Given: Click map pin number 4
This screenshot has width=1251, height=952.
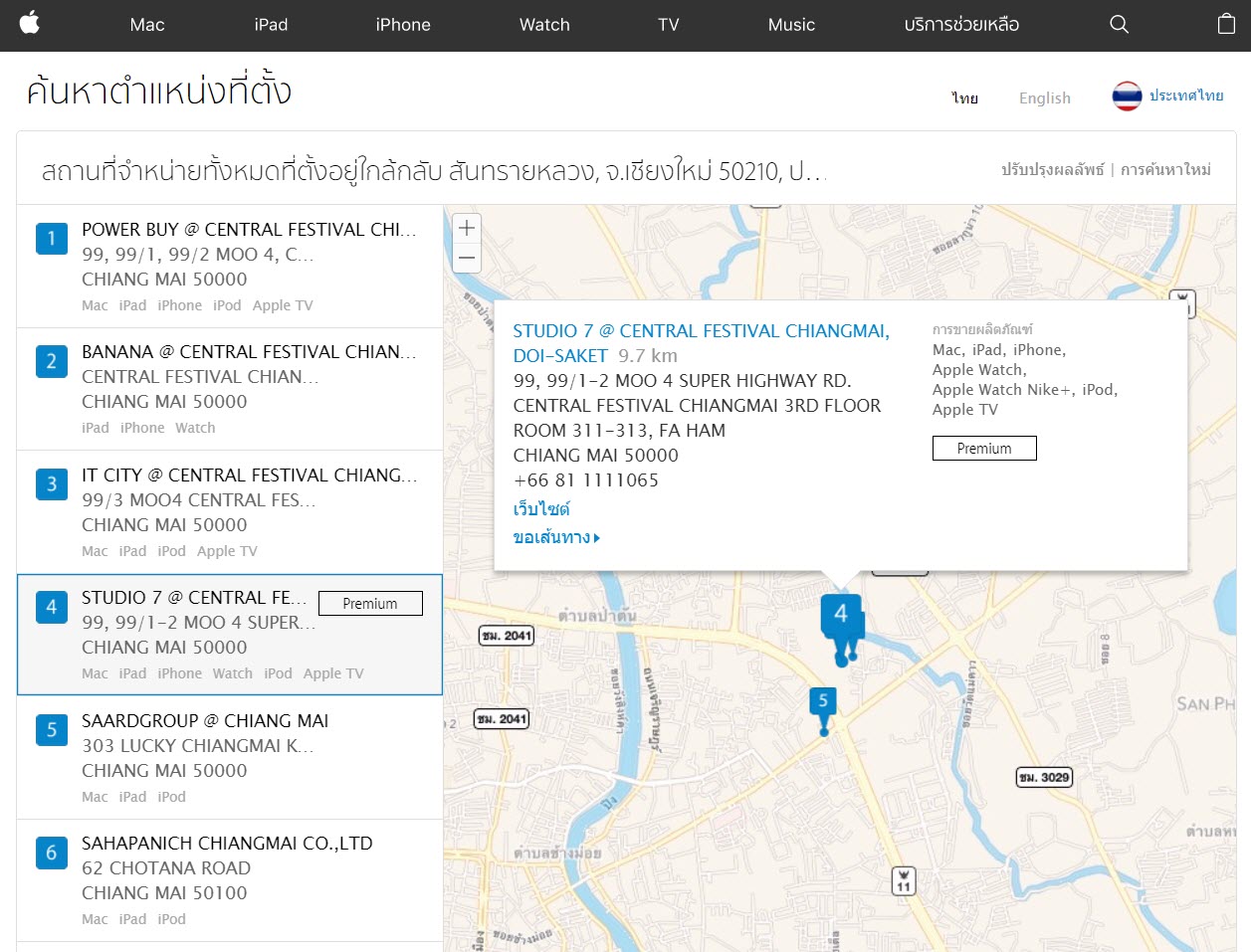Looking at the screenshot, I should click(841, 615).
